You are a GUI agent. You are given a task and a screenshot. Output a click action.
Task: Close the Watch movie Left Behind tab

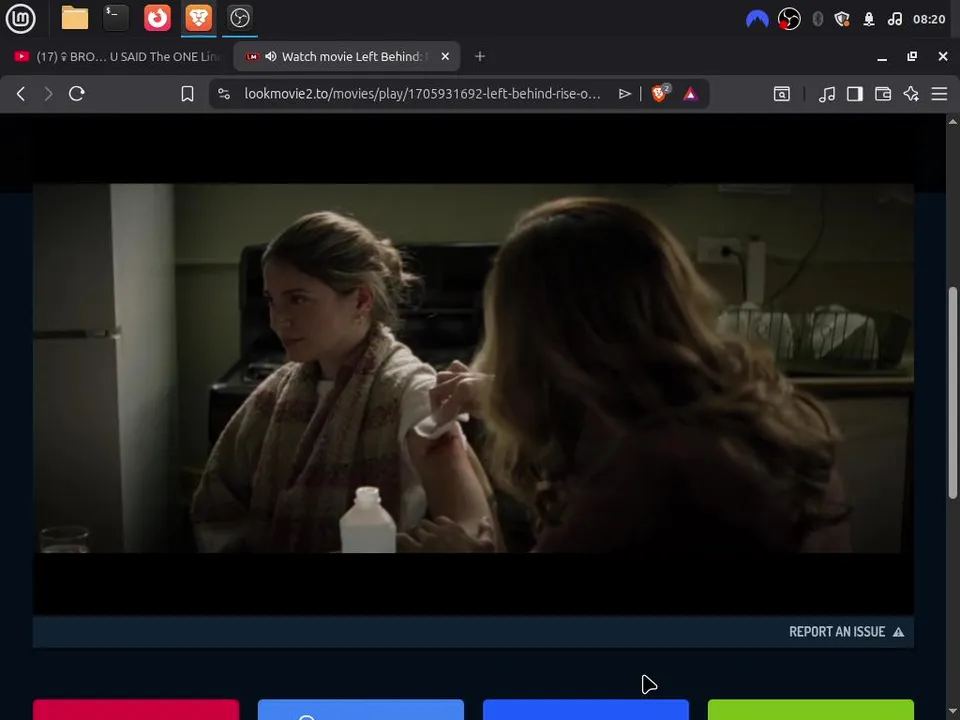pos(445,56)
